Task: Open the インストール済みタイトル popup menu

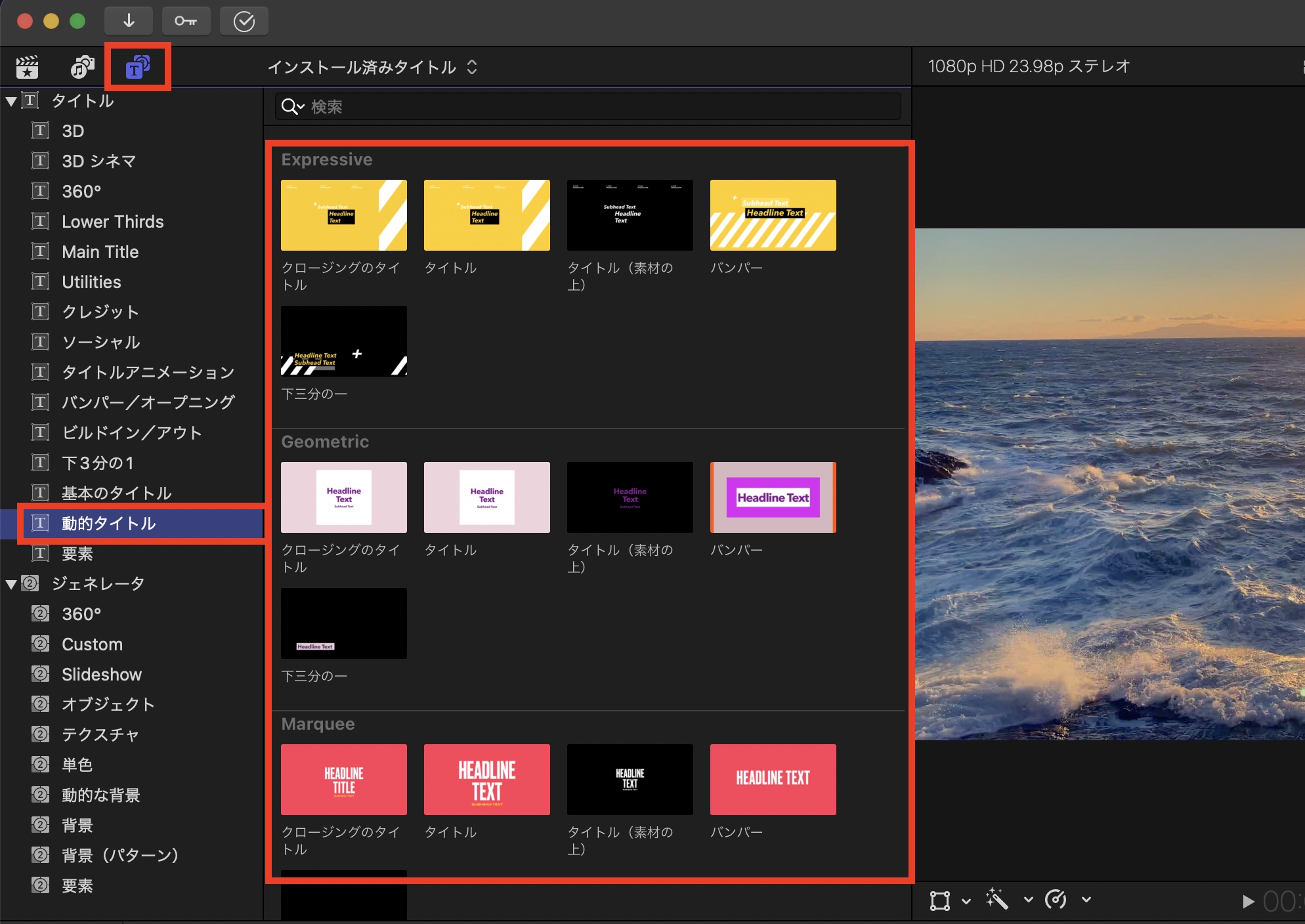Action: coord(372,67)
